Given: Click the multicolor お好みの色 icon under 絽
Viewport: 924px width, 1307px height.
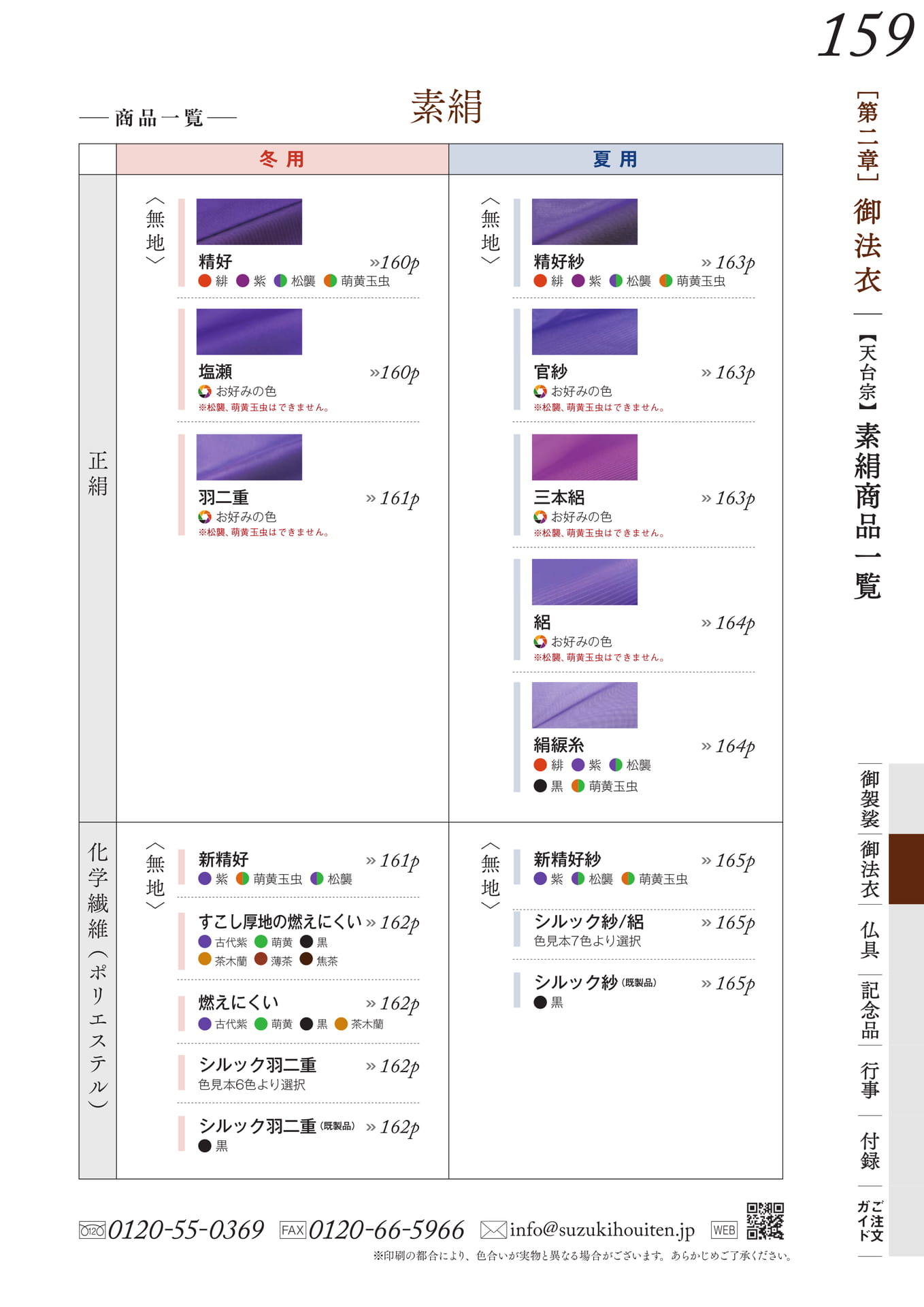Looking at the screenshot, I should point(540,641).
